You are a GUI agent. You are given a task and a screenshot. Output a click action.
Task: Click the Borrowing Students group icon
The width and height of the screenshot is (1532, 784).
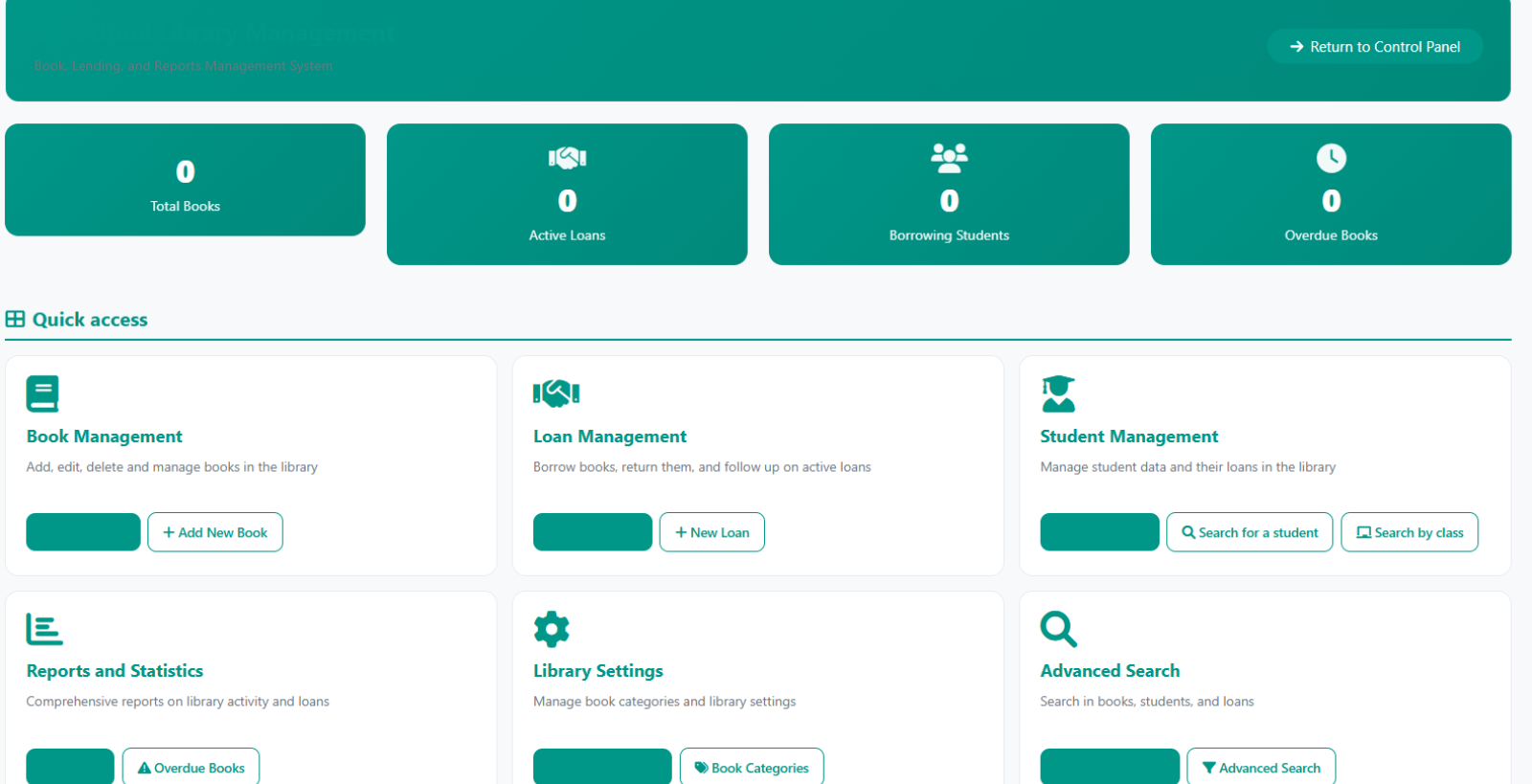(949, 158)
